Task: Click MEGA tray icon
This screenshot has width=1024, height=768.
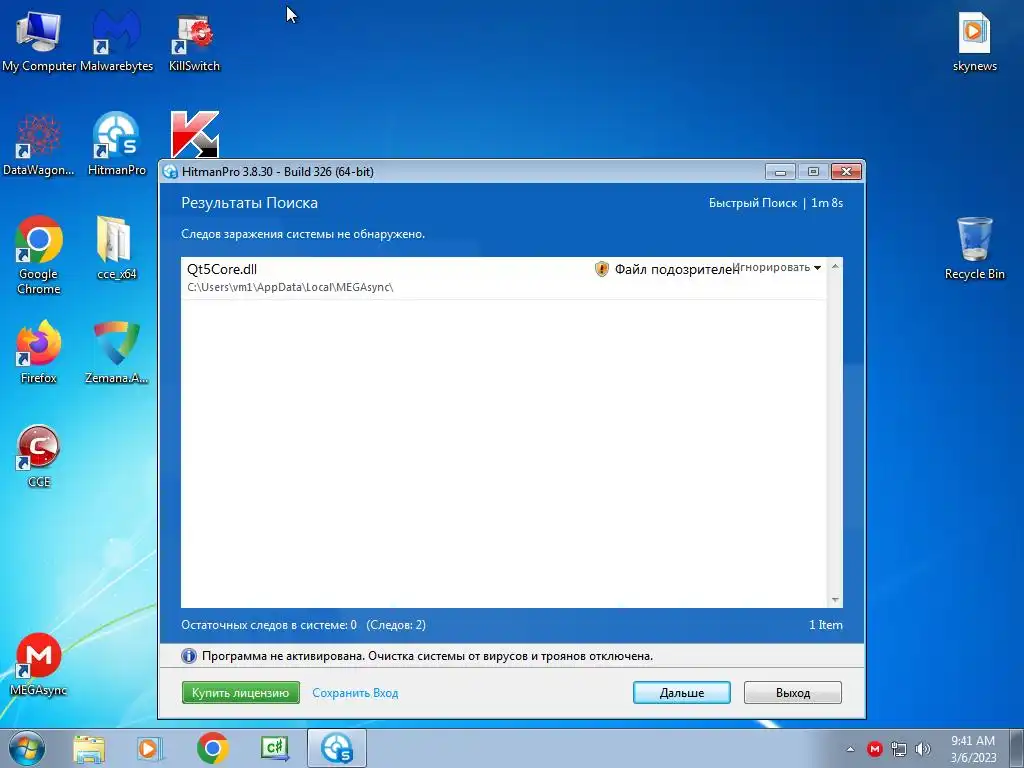Action: pyautogui.click(x=874, y=749)
